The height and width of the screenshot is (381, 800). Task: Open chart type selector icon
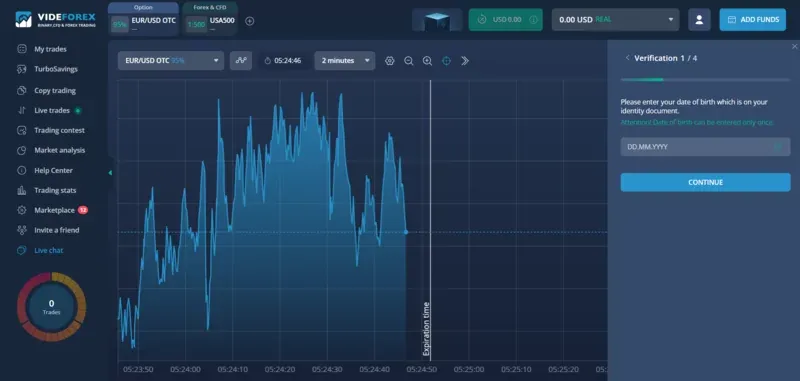[241, 61]
